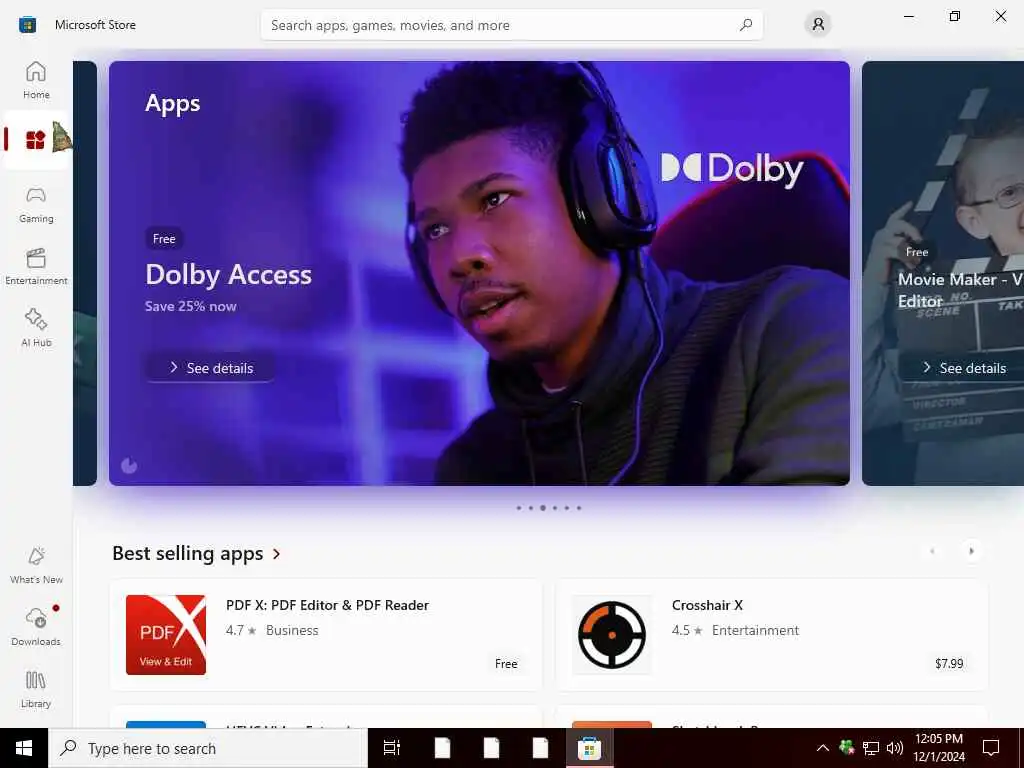Viewport: 1024px width, 768px height.
Task: Click the search magnifier icon
Action: 746,25
